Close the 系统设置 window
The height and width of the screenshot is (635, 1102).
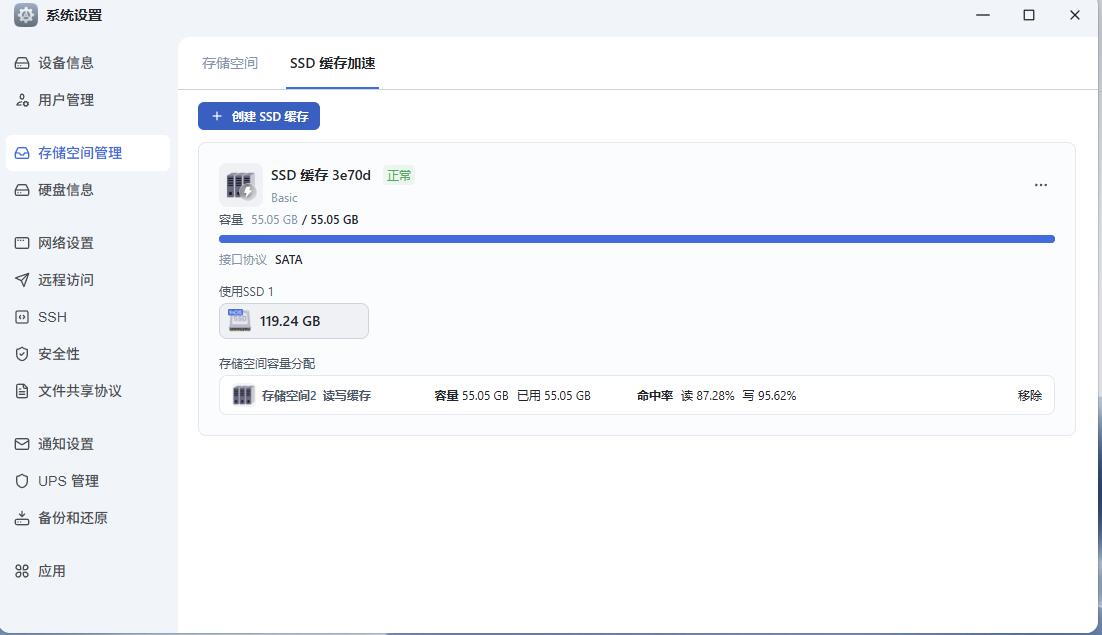coord(1075,15)
